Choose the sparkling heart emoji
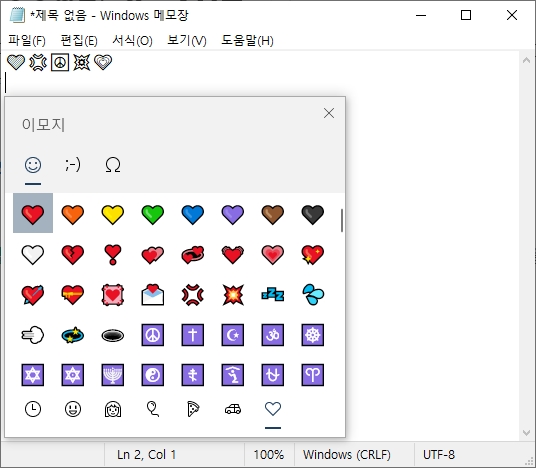This screenshot has height=468, width=536. pyautogui.click(x=313, y=254)
